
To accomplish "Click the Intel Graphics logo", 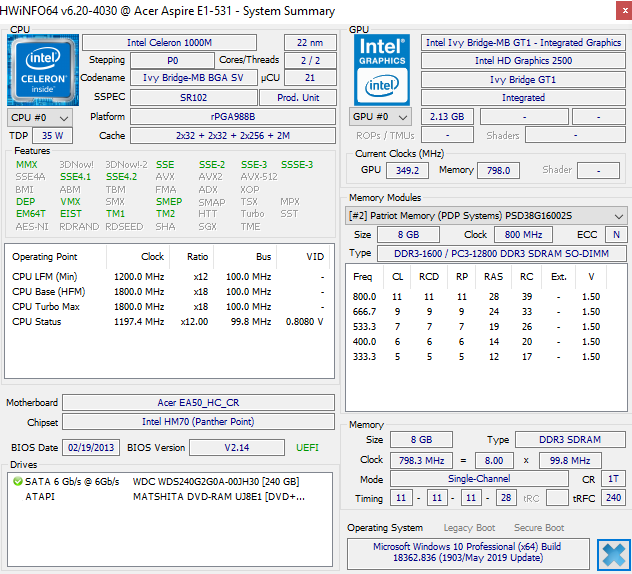I will 382,70.
